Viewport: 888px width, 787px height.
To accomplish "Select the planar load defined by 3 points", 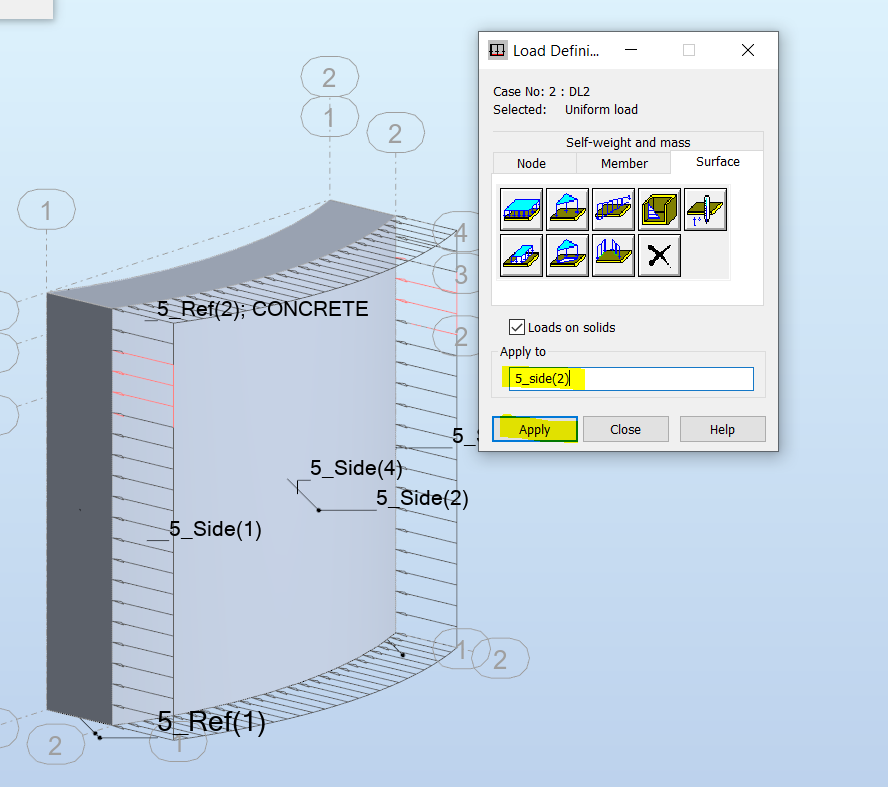I will (567, 209).
